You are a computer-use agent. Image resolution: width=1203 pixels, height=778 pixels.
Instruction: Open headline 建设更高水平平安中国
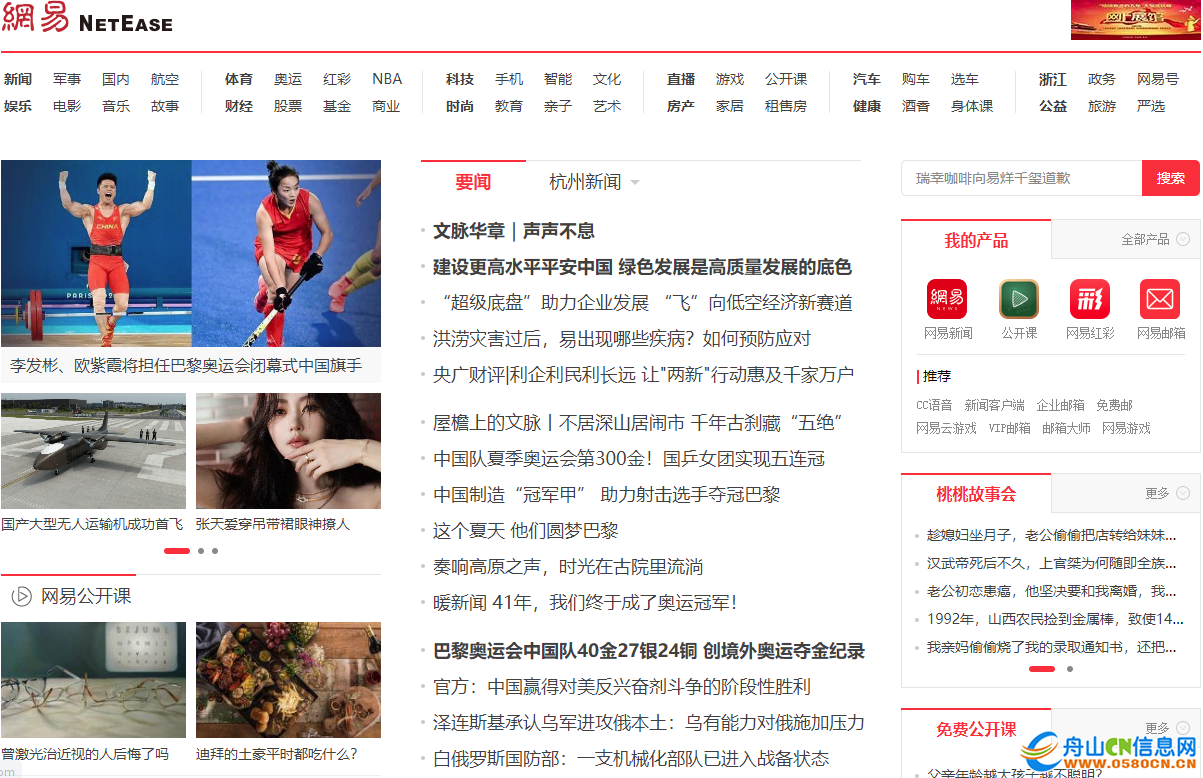tap(642, 267)
